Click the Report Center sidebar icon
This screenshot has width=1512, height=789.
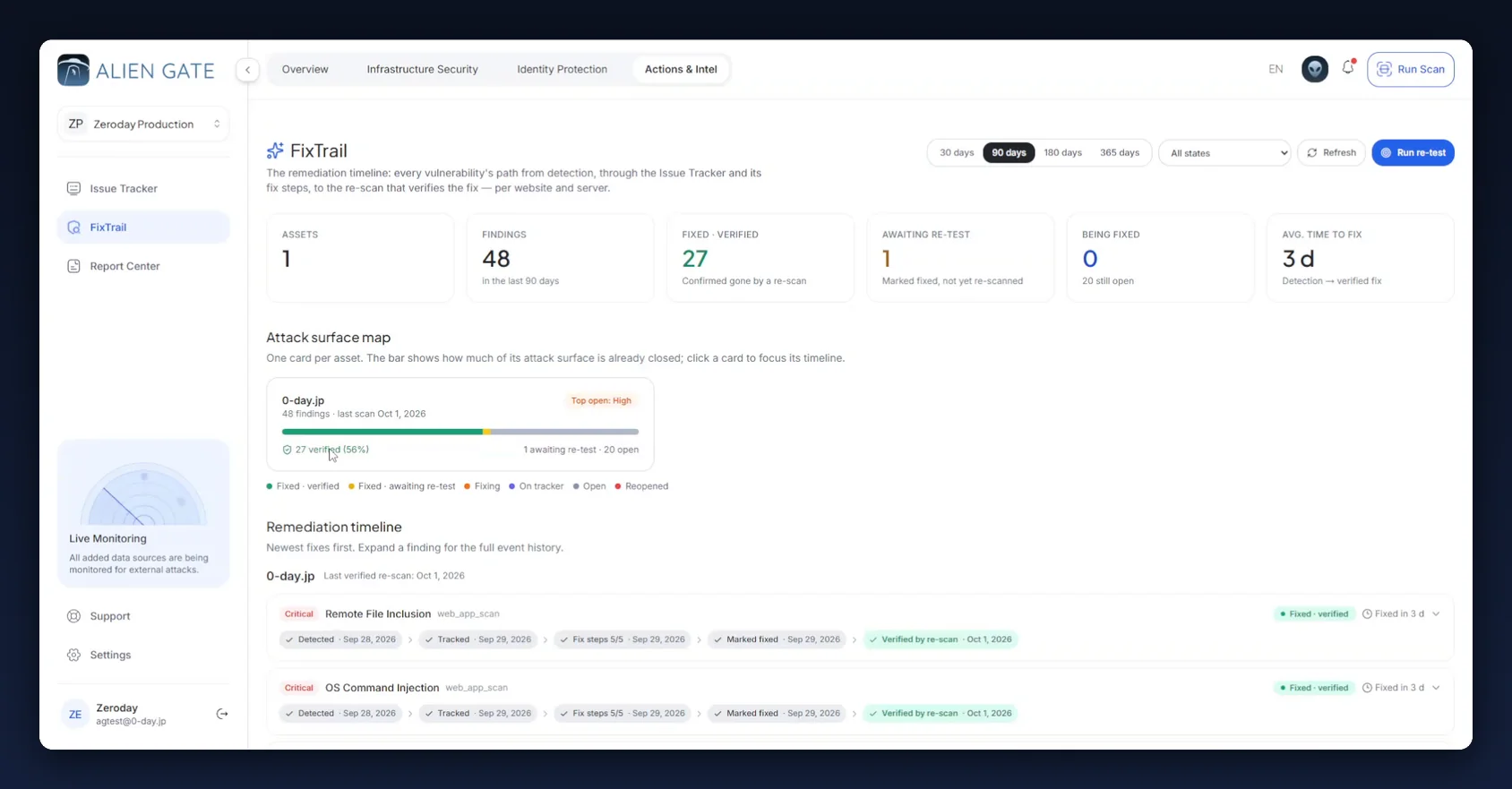[73, 266]
